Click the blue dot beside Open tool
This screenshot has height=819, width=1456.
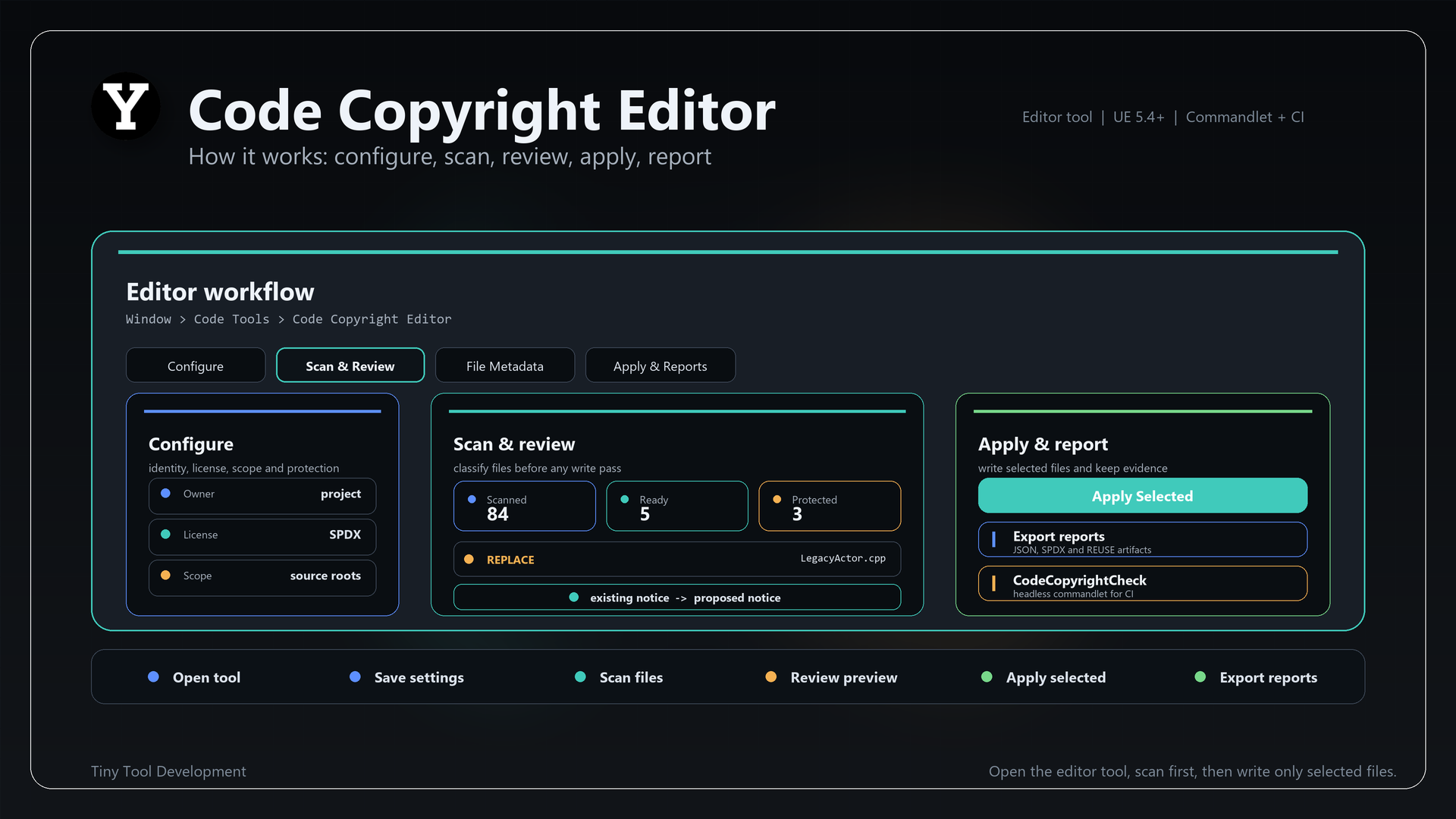point(153,677)
